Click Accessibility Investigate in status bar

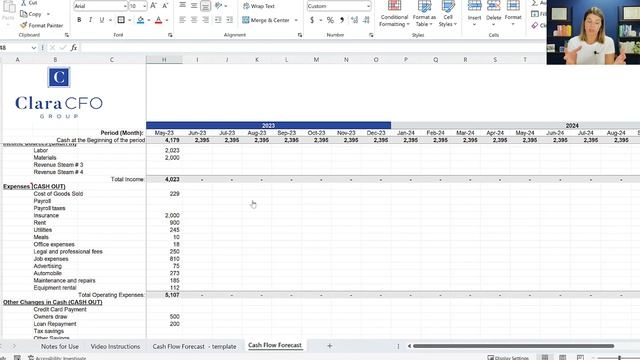click(57, 358)
